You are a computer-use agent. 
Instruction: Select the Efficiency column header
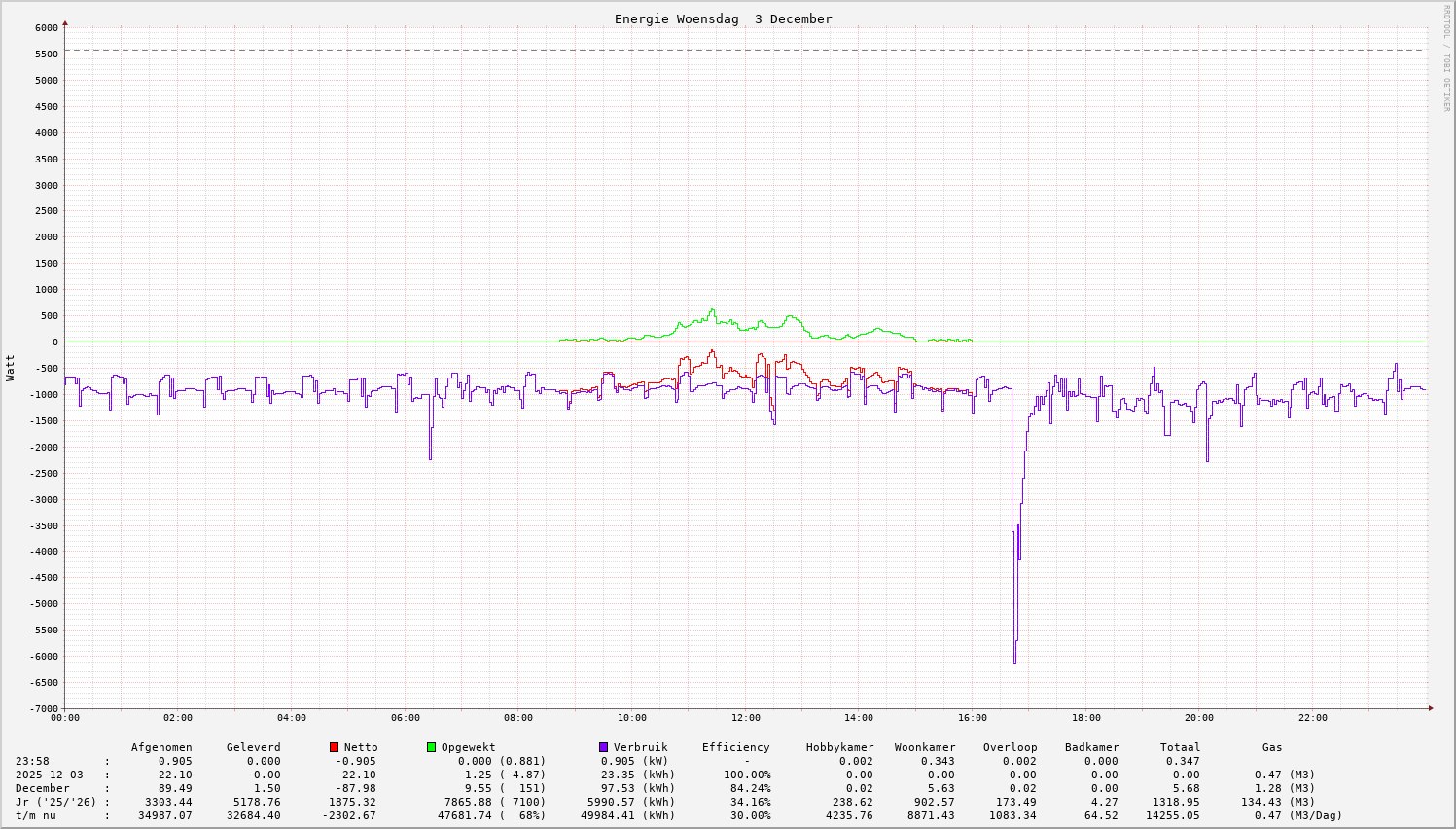735,747
